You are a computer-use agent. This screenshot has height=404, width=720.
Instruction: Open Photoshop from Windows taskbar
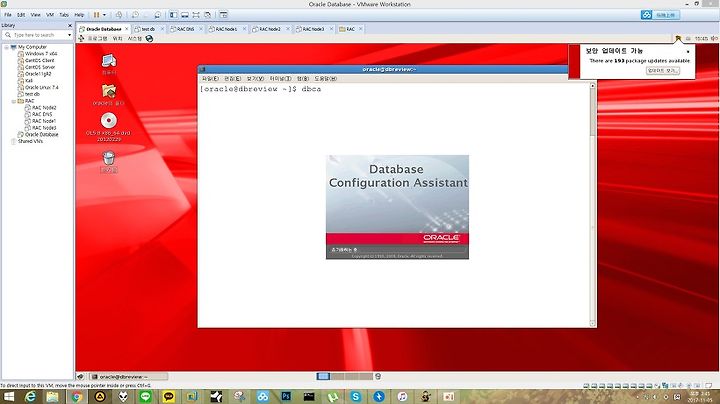(x=286, y=397)
